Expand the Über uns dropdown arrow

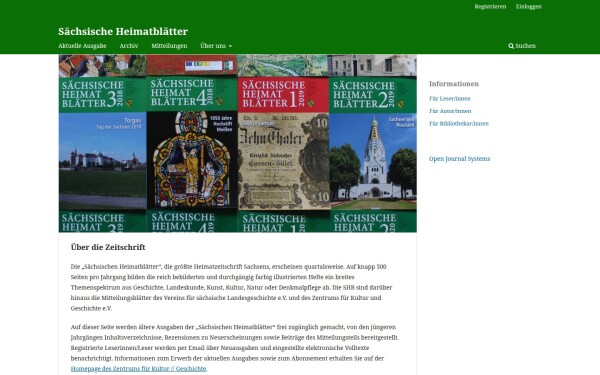click(x=230, y=46)
